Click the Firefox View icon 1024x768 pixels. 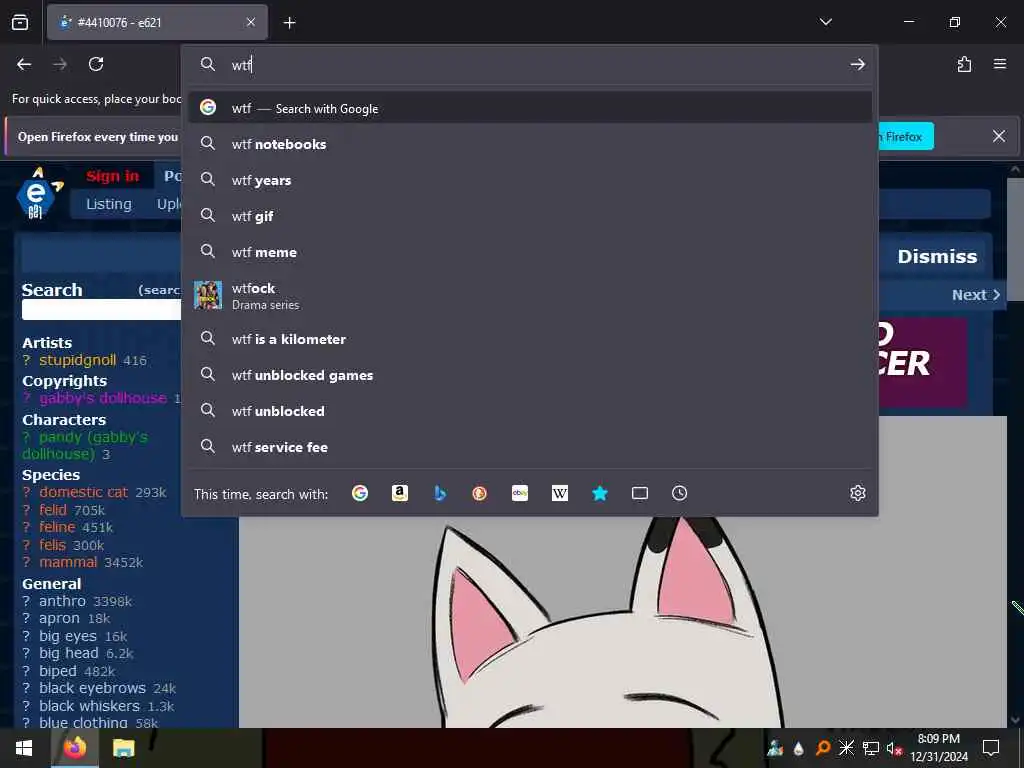tap(20, 22)
